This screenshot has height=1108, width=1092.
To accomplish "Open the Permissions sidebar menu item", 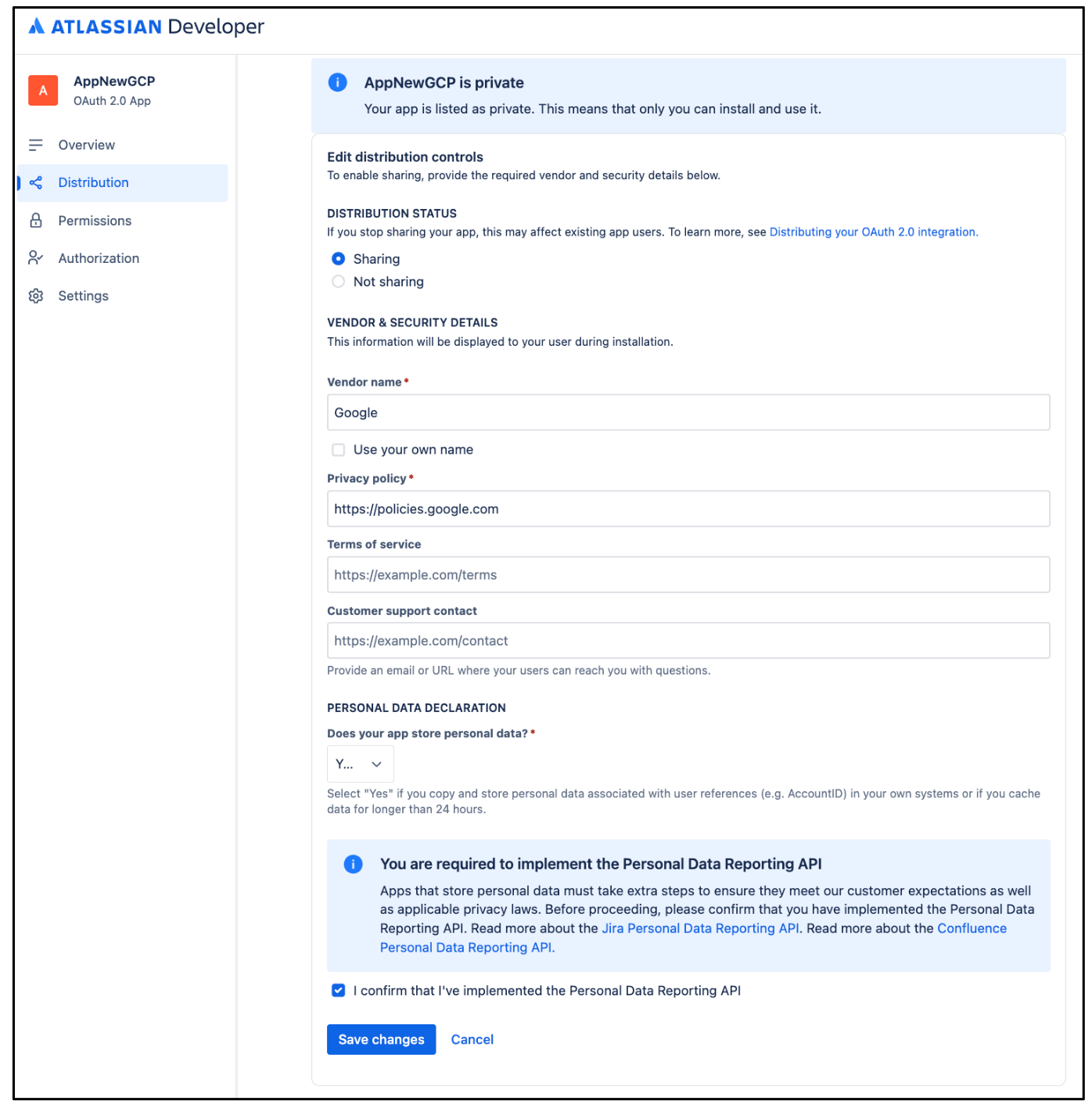I will 95,221.
